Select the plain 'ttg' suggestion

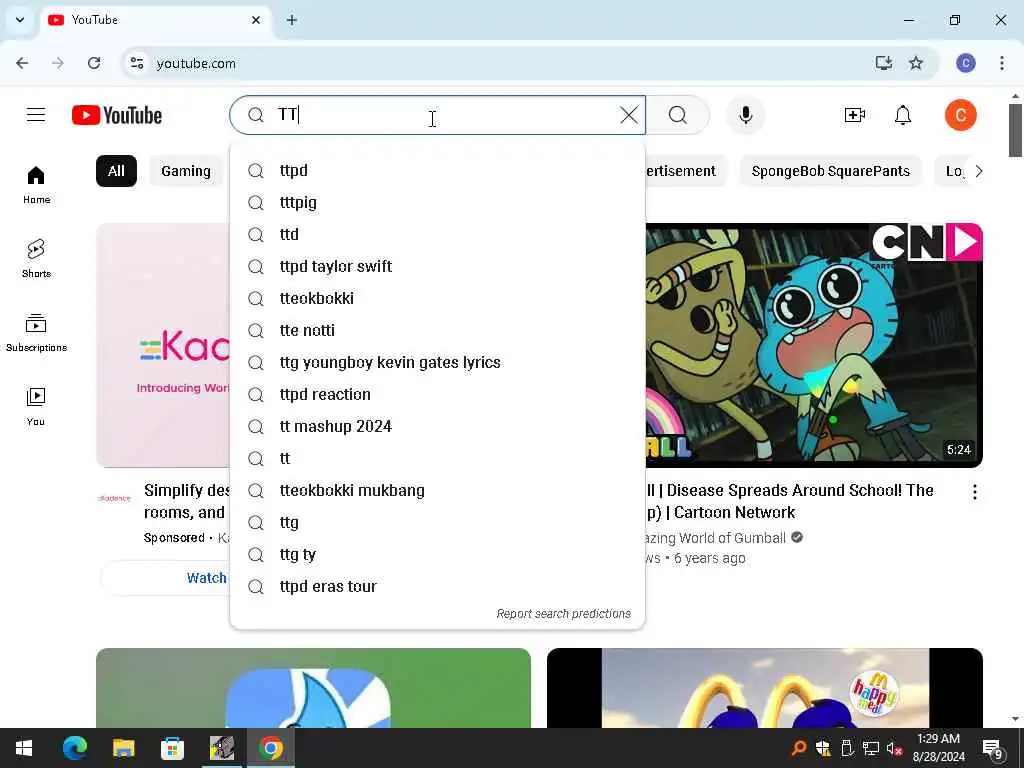tap(438, 522)
